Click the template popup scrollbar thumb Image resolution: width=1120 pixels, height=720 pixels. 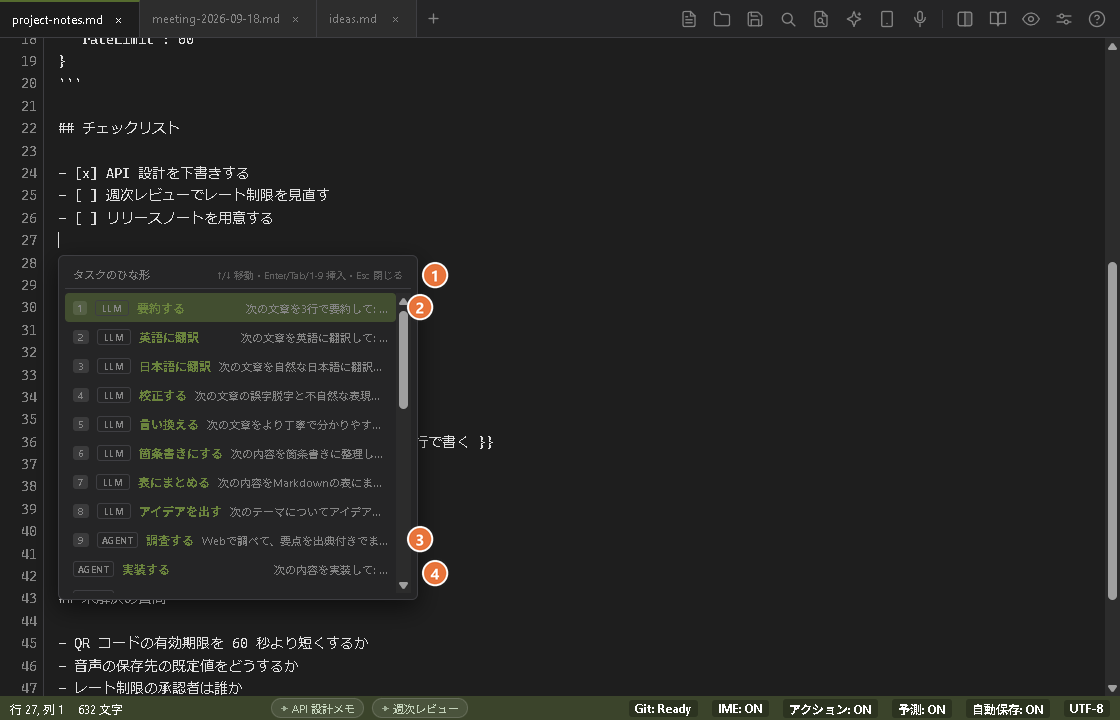point(404,359)
